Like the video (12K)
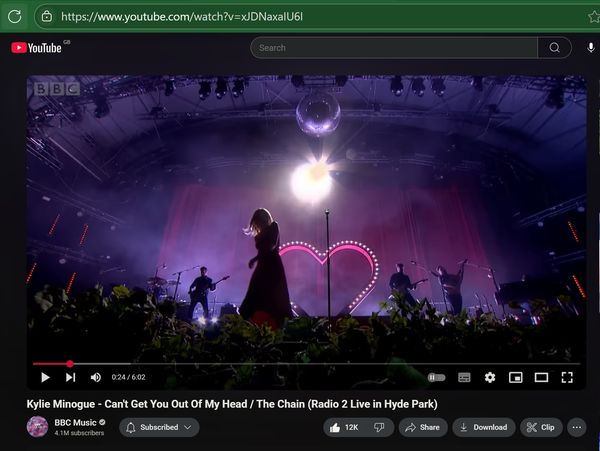600x451 pixels. click(346, 427)
